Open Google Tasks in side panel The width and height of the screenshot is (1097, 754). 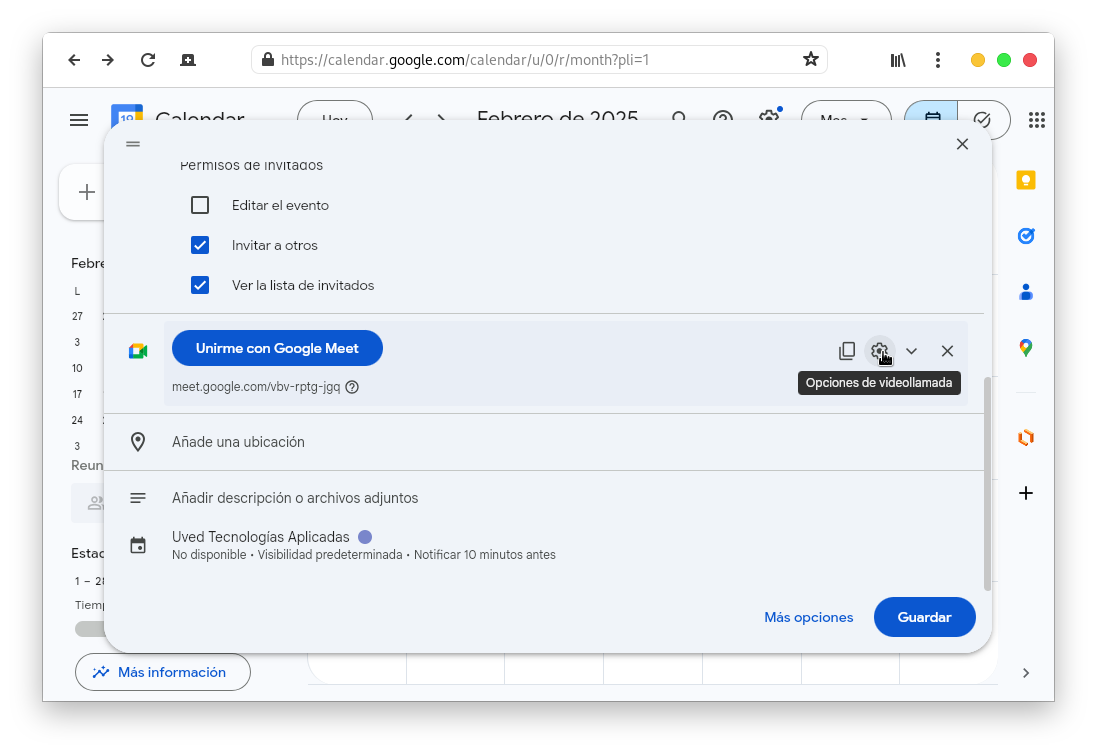1025,236
